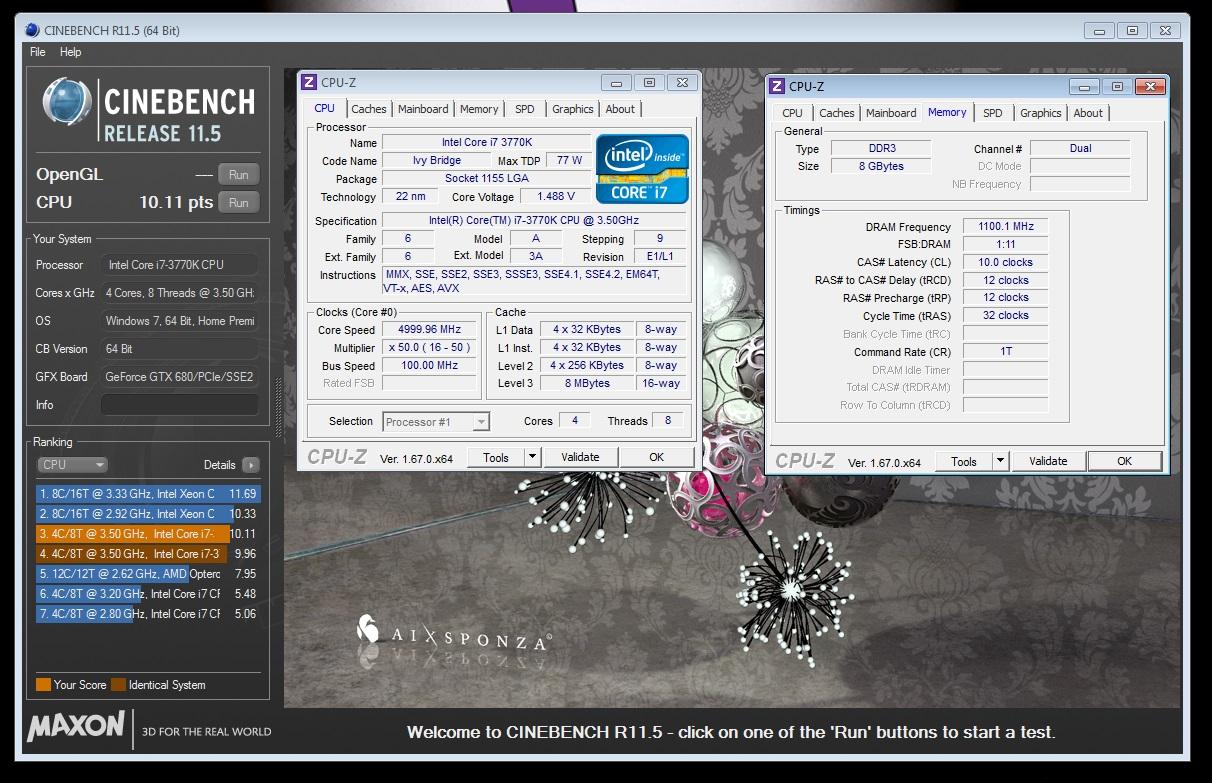1212x783 pixels.
Task: Switch to the Graphics tab in the CPU window
Action: pos(573,109)
